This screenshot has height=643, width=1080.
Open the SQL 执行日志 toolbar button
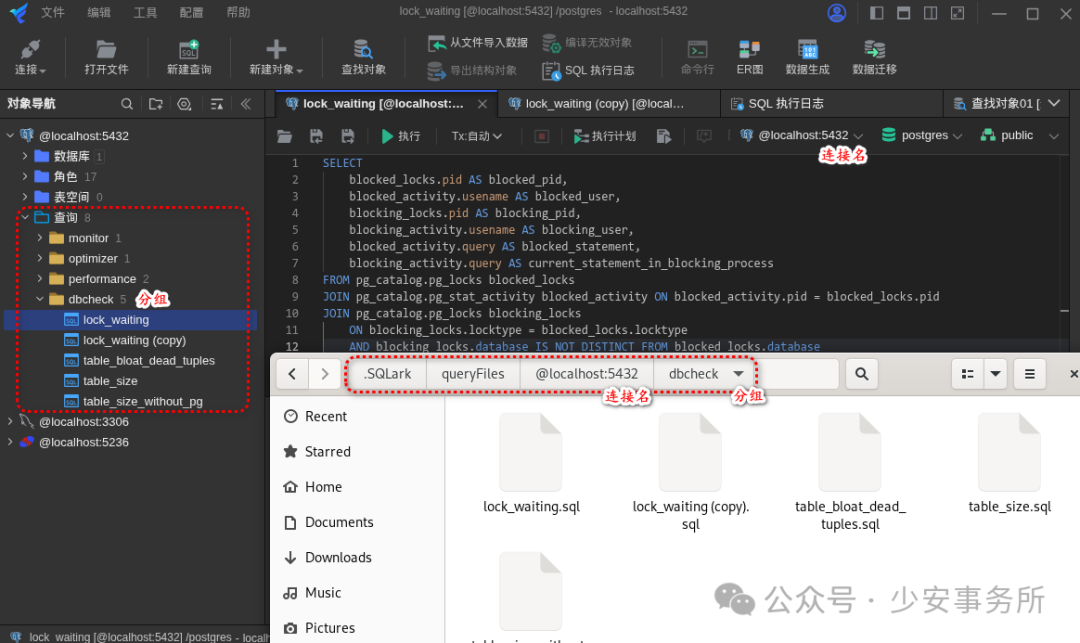coord(588,70)
